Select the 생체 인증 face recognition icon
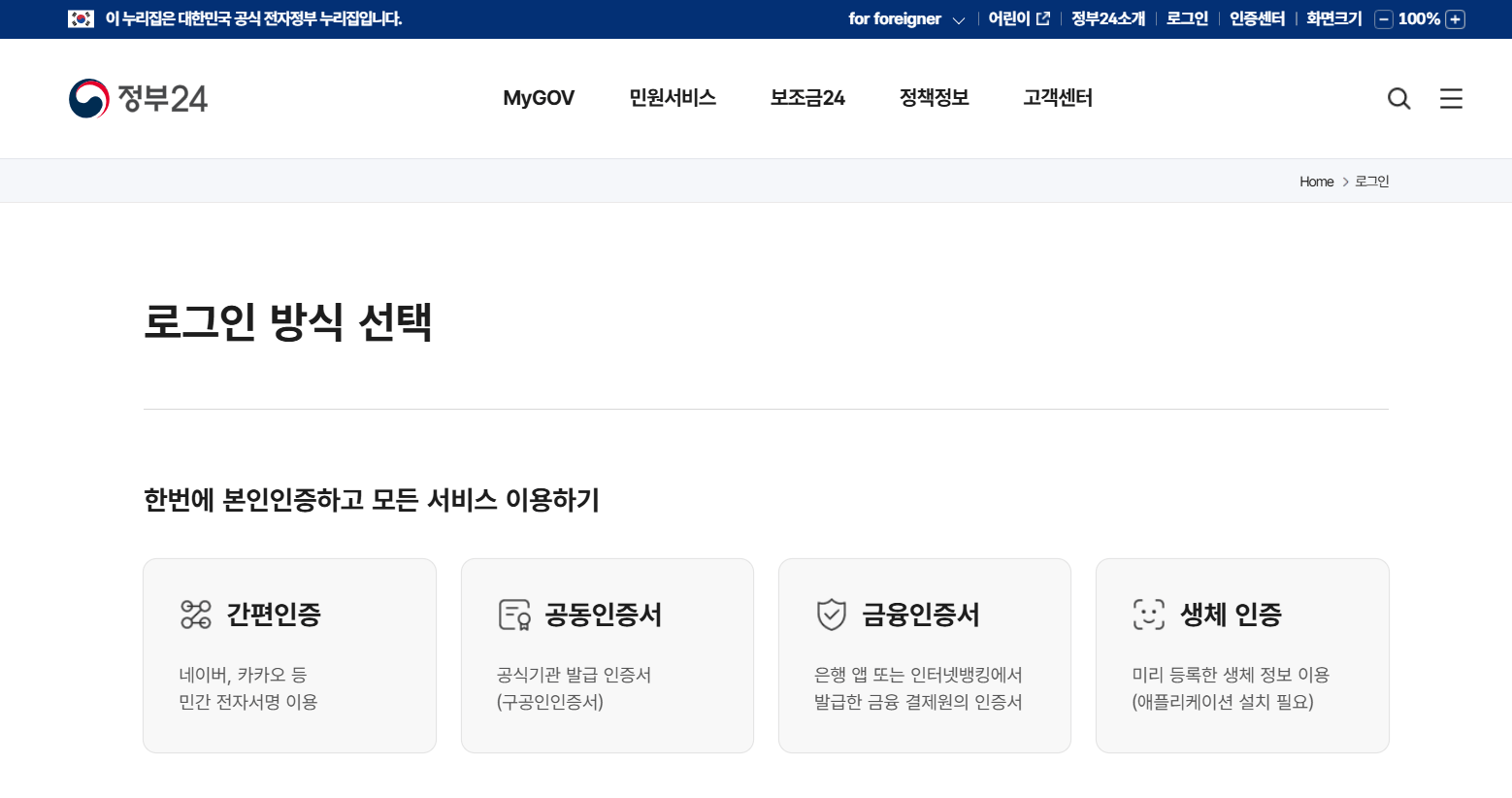The width and height of the screenshot is (1512, 798). point(1148,614)
